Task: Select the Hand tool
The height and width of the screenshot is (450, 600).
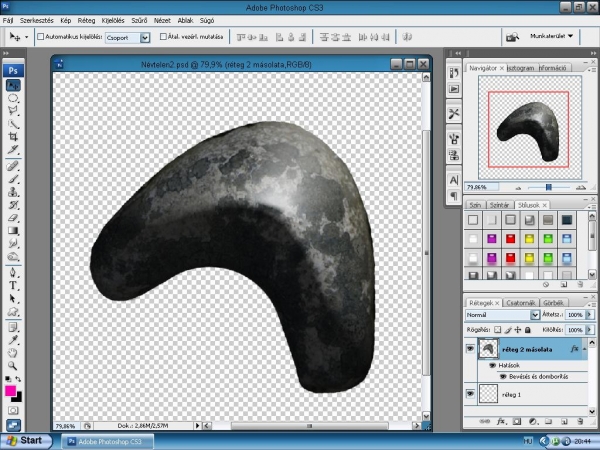Action: tap(13, 353)
